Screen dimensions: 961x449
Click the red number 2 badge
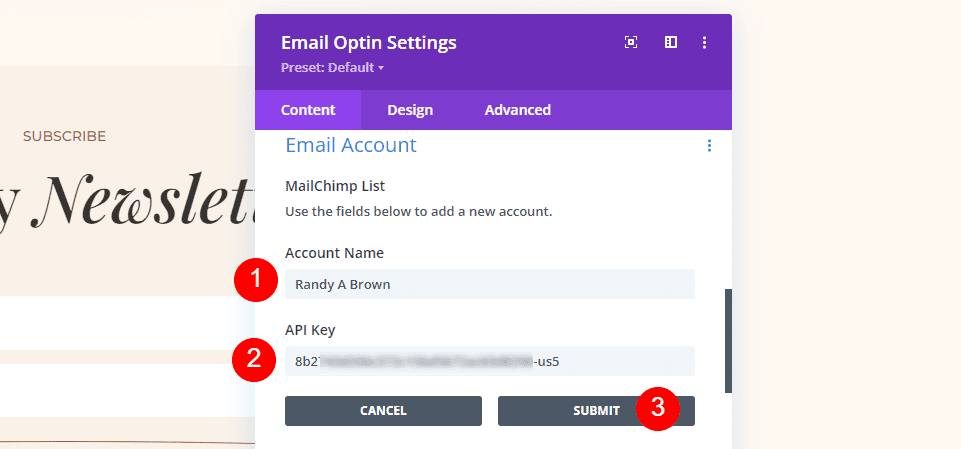255,360
